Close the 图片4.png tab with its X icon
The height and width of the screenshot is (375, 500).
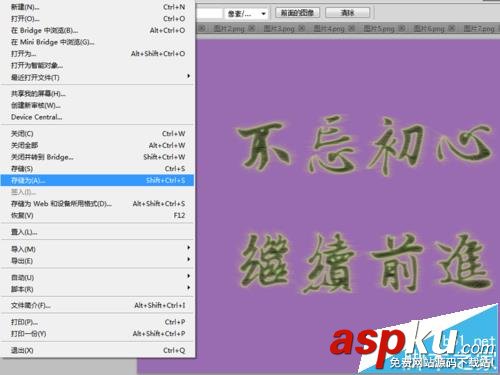click(352, 28)
